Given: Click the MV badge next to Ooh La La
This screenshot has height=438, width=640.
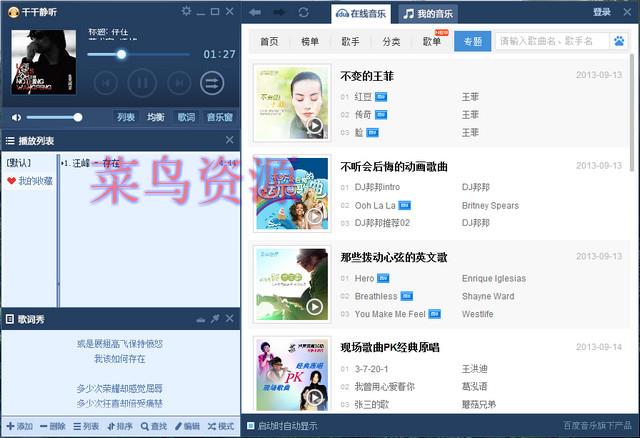Looking at the screenshot, I should tap(404, 205).
